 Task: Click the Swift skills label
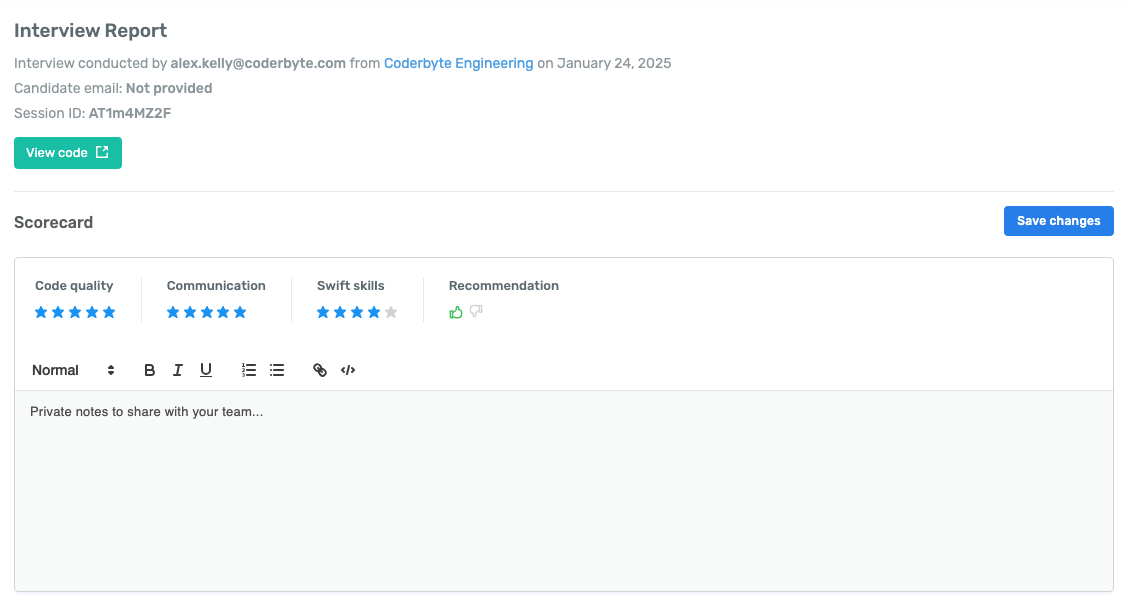(350, 286)
